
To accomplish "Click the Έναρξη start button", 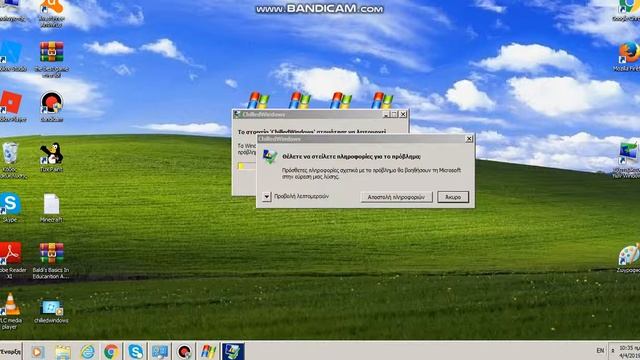I will pyautogui.click(x=11, y=351).
